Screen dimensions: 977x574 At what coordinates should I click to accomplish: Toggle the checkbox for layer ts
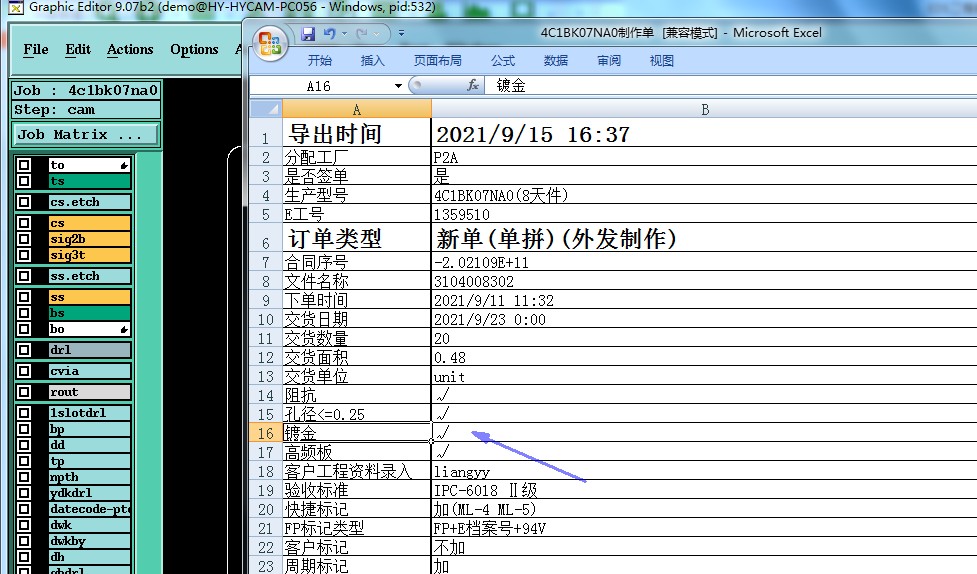point(24,181)
